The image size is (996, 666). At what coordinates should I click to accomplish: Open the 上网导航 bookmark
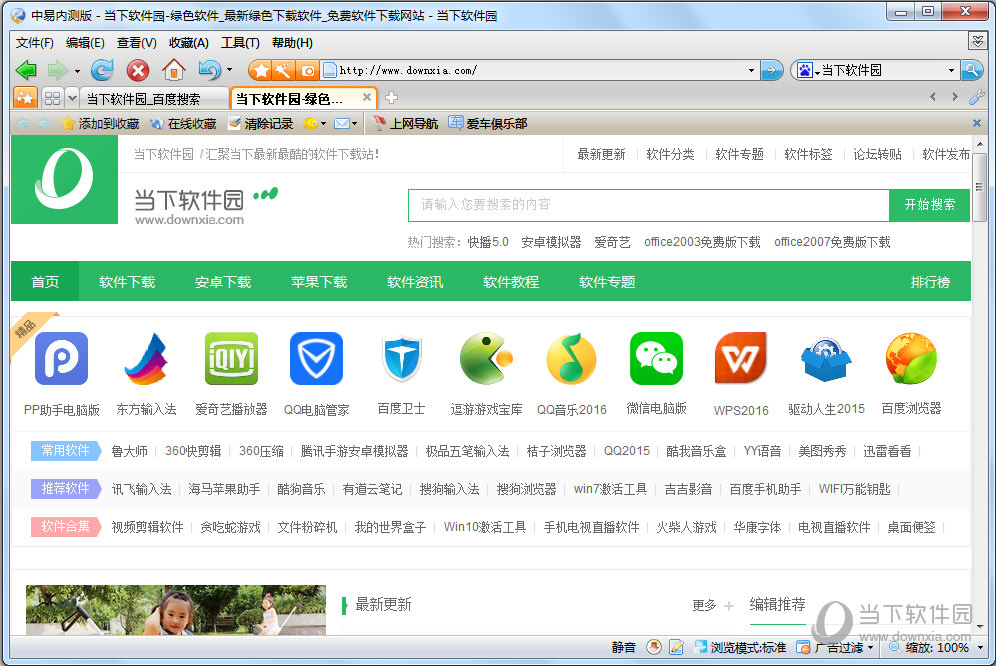[405, 123]
